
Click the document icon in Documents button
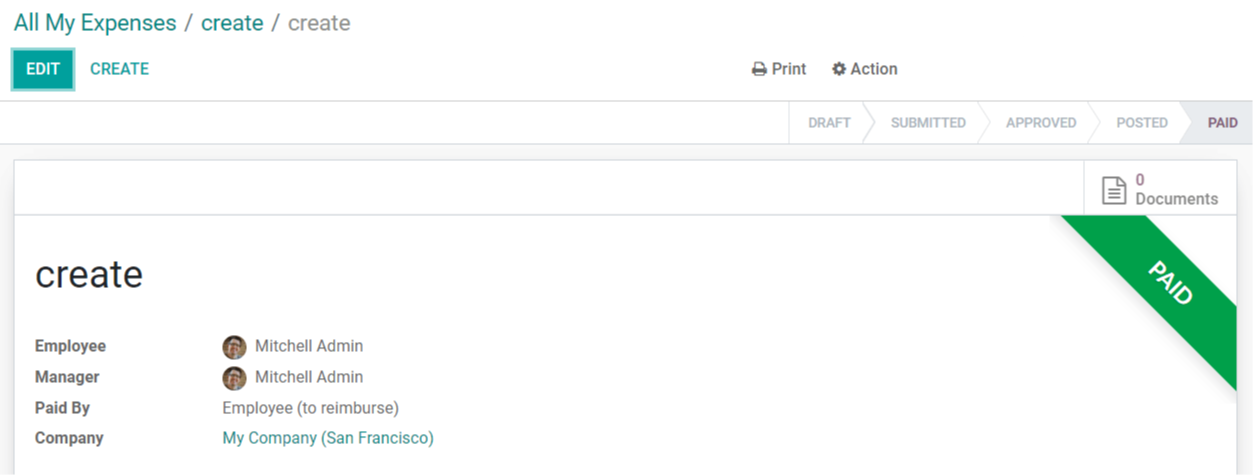[x=1114, y=190]
